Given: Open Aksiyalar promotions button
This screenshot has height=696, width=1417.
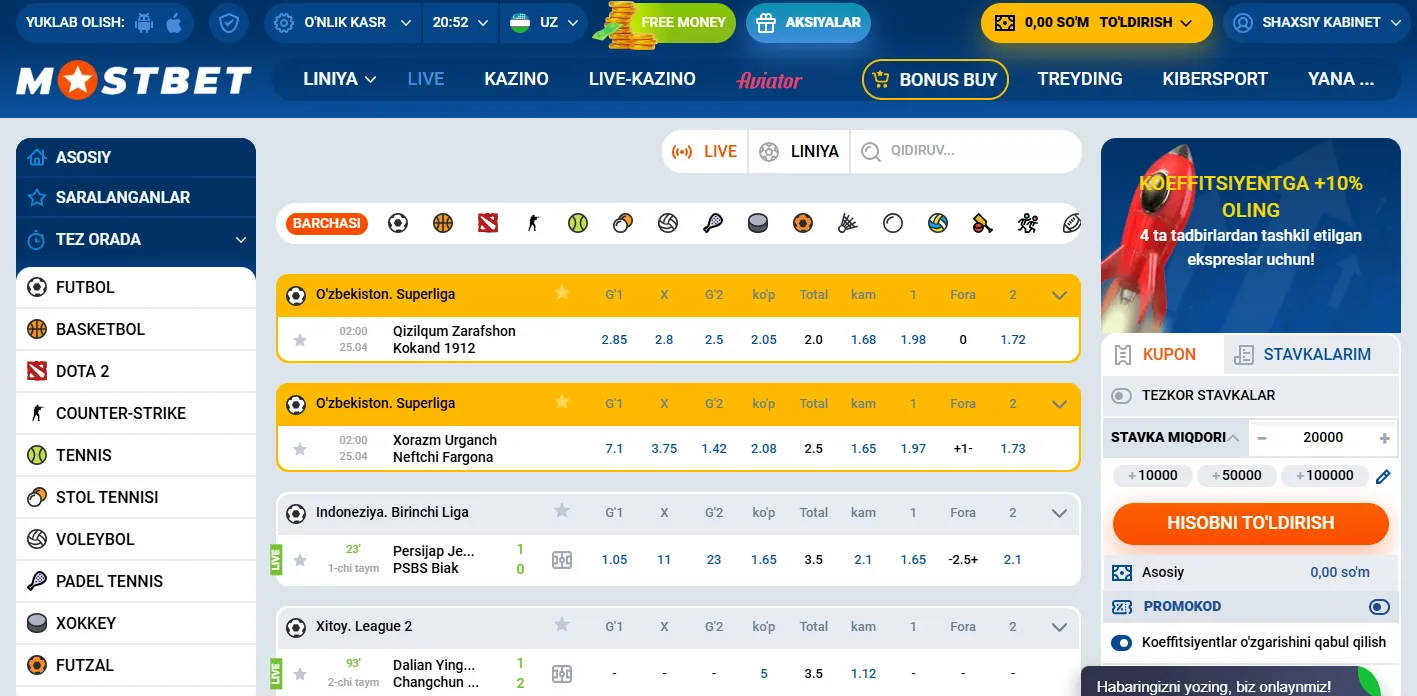Looking at the screenshot, I should click(x=808, y=22).
